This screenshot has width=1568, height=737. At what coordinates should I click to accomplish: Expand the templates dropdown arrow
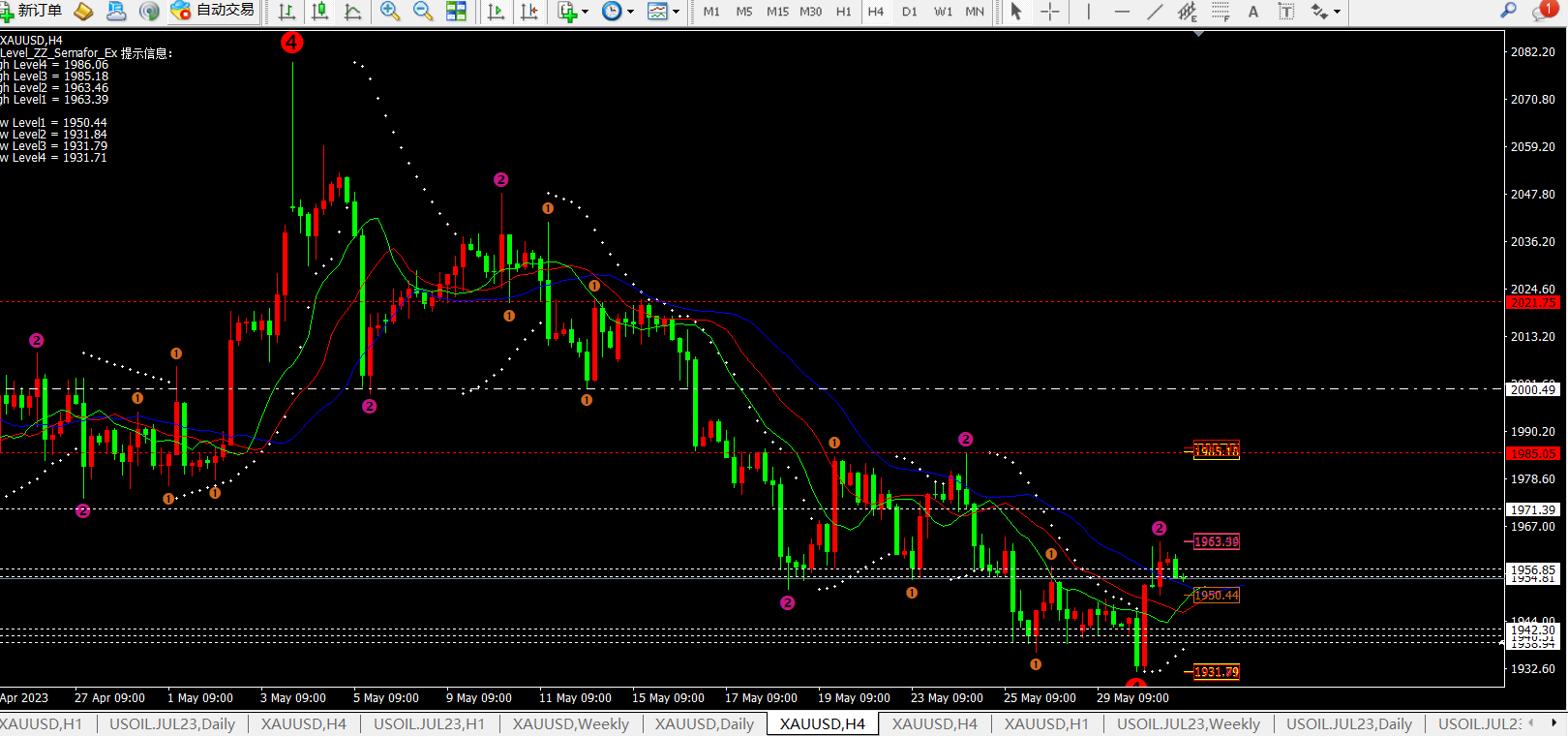[676, 12]
